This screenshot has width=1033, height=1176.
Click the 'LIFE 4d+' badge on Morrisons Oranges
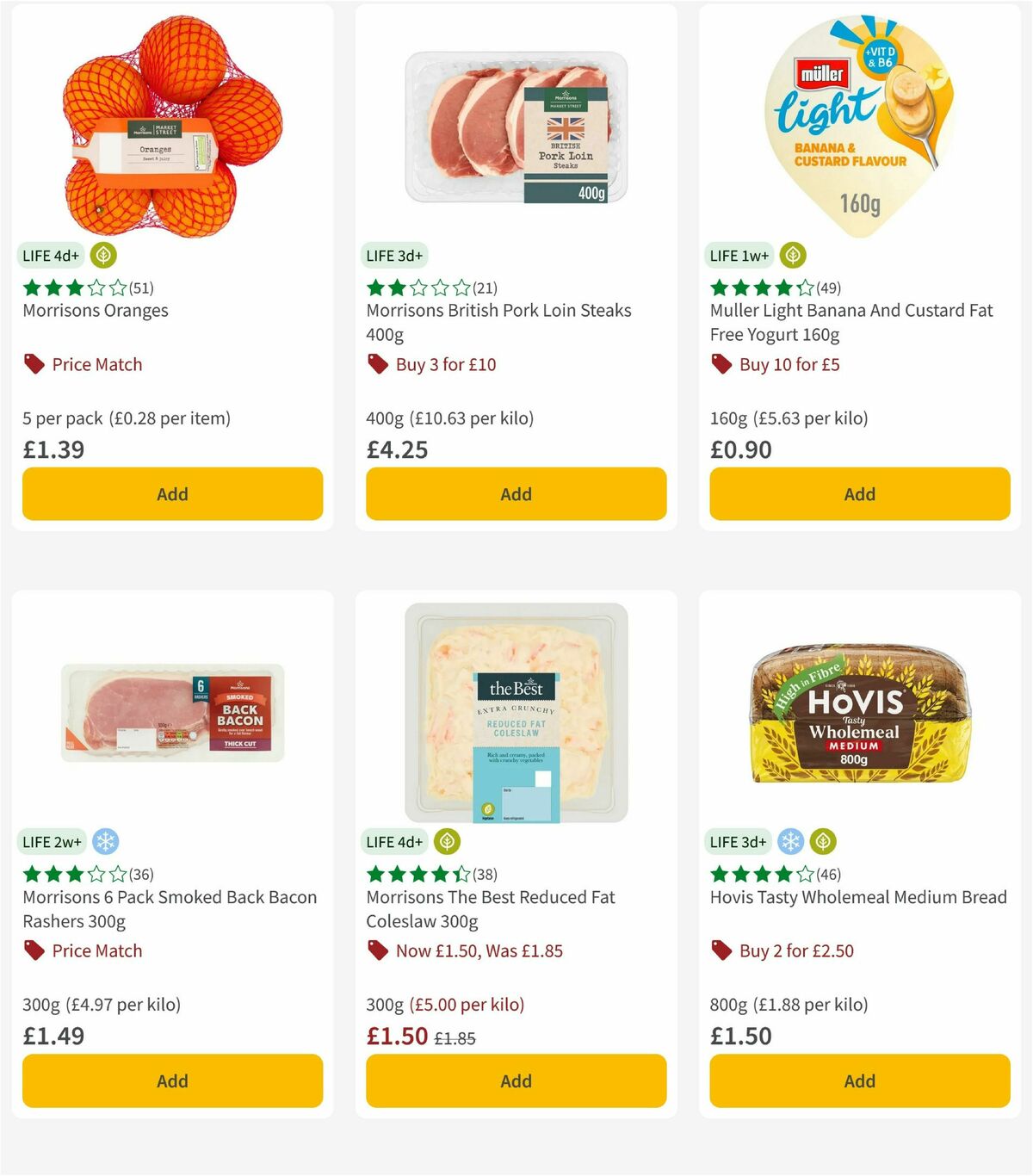tap(50, 255)
